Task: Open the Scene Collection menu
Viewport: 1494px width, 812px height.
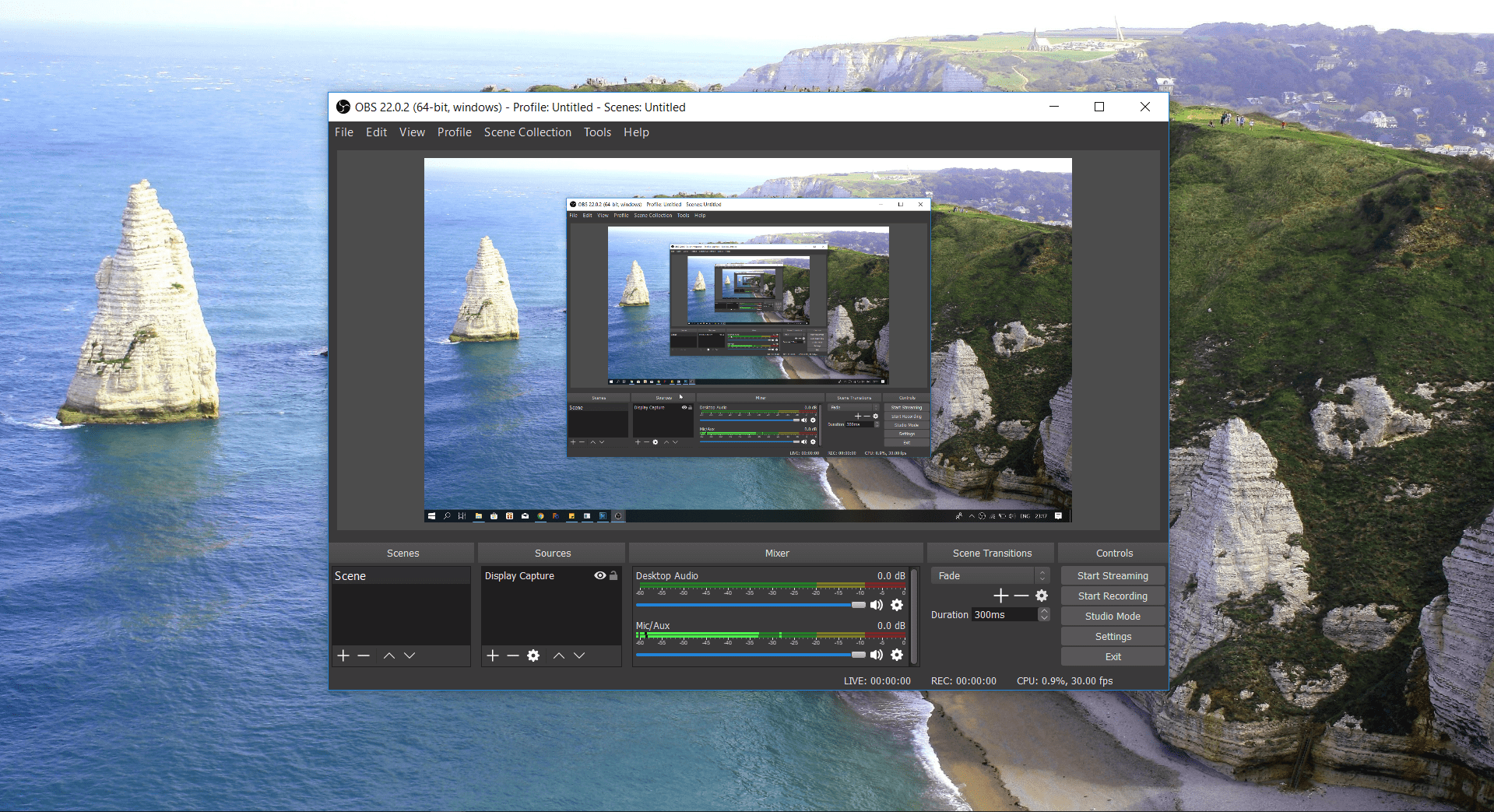Action: point(528,132)
